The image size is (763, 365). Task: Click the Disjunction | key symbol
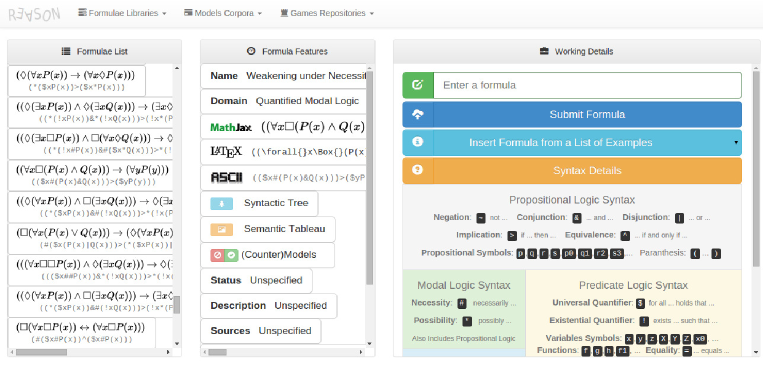coord(679,218)
